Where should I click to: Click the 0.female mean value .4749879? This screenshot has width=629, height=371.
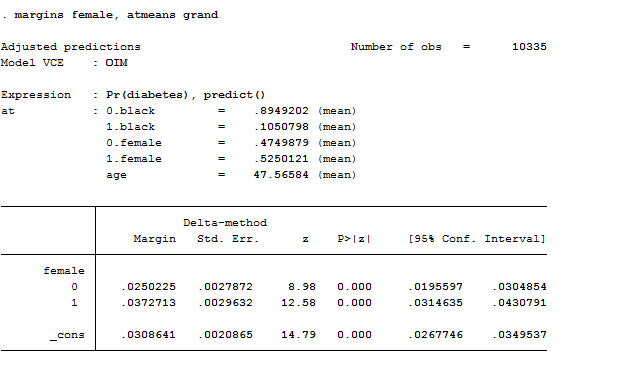pyautogui.click(x=281, y=143)
